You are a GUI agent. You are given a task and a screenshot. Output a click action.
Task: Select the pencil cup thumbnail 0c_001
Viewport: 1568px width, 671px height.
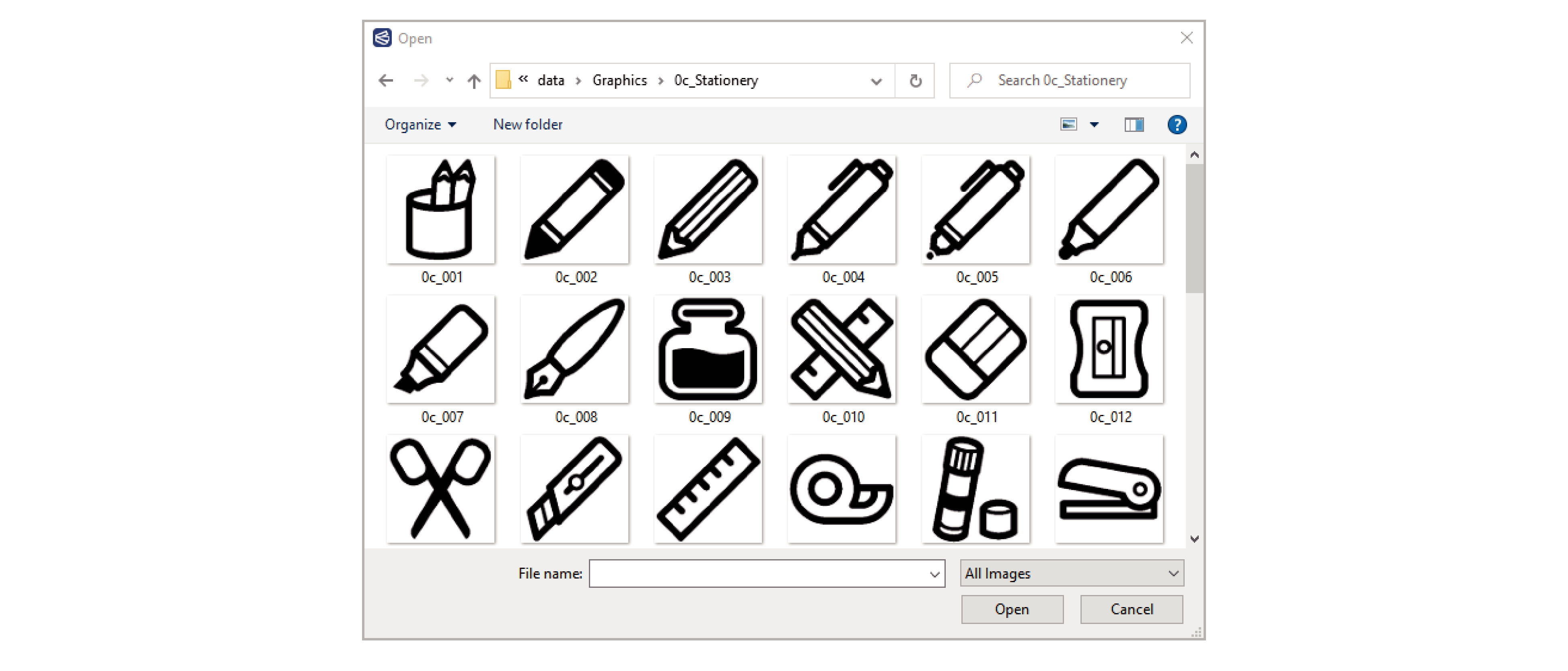441,210
